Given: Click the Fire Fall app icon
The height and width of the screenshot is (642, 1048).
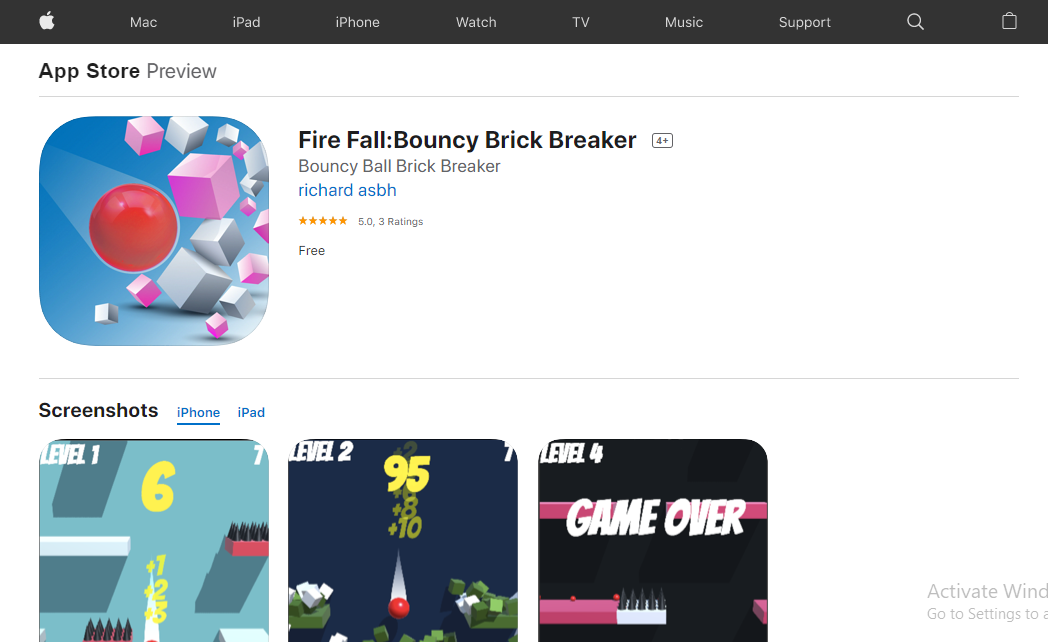Looking at the screenshot, I should point(154,231).
